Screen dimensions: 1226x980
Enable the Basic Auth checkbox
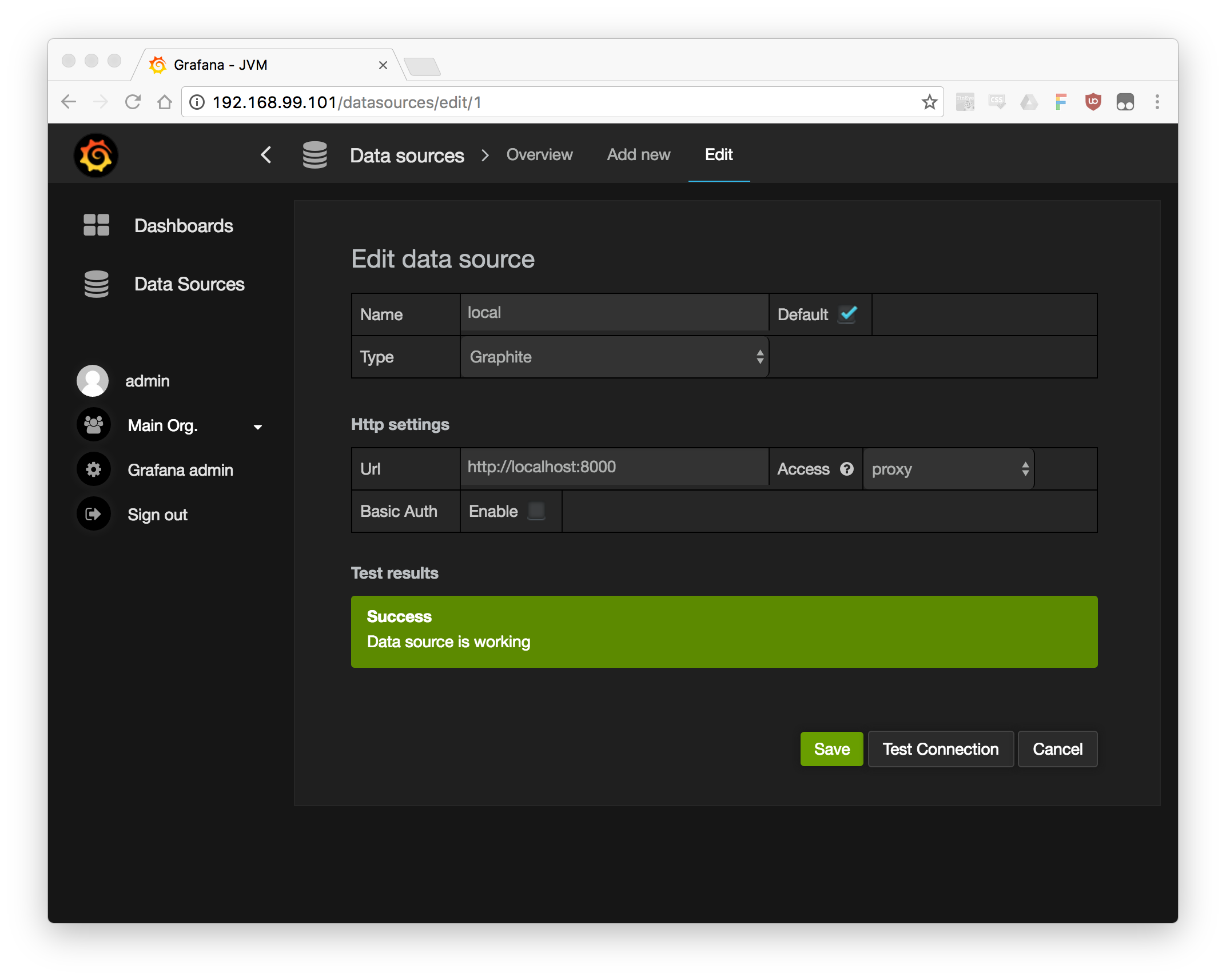click(x=536, y=510)
